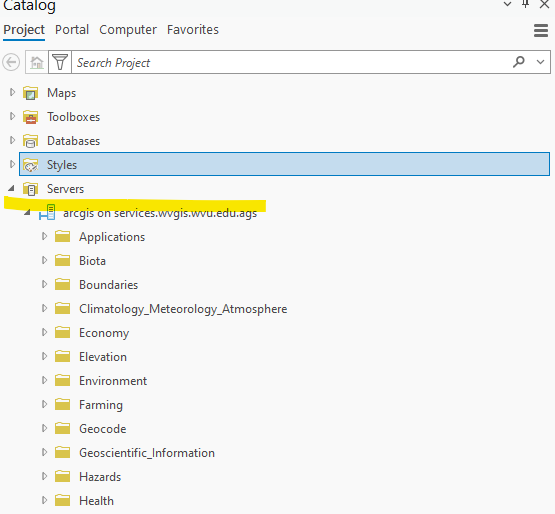Switch to the Favorites tab

[x=193, y=30]
